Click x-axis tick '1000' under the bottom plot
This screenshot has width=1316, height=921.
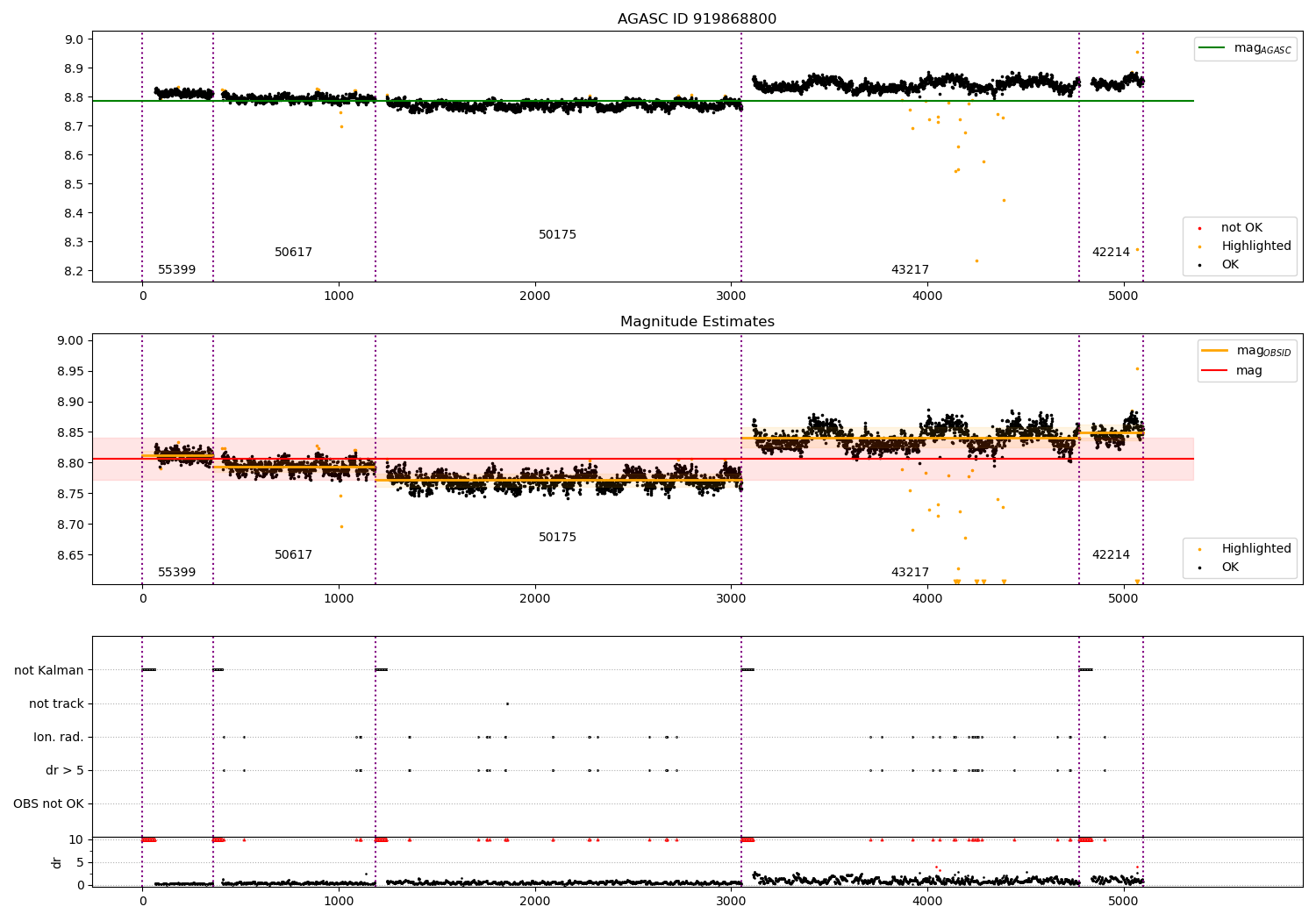click(x=339, y=901)
